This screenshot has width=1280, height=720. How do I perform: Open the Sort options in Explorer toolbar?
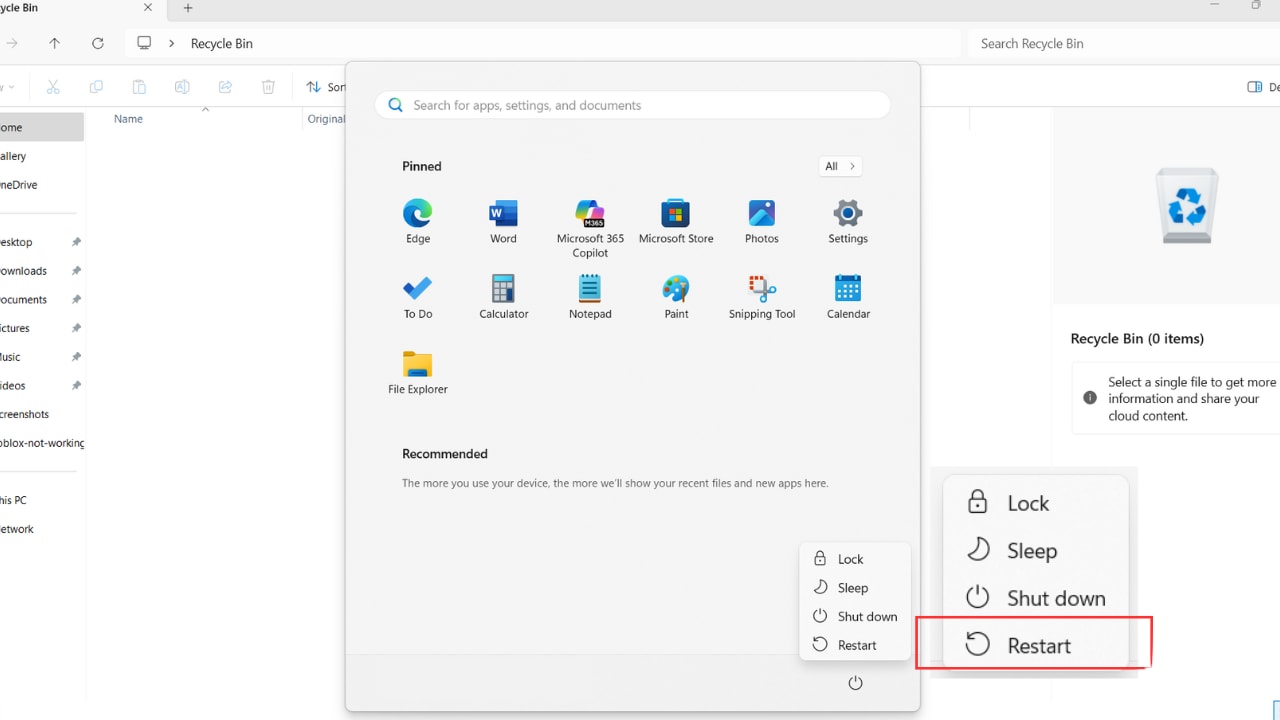[x=326, y=87]
